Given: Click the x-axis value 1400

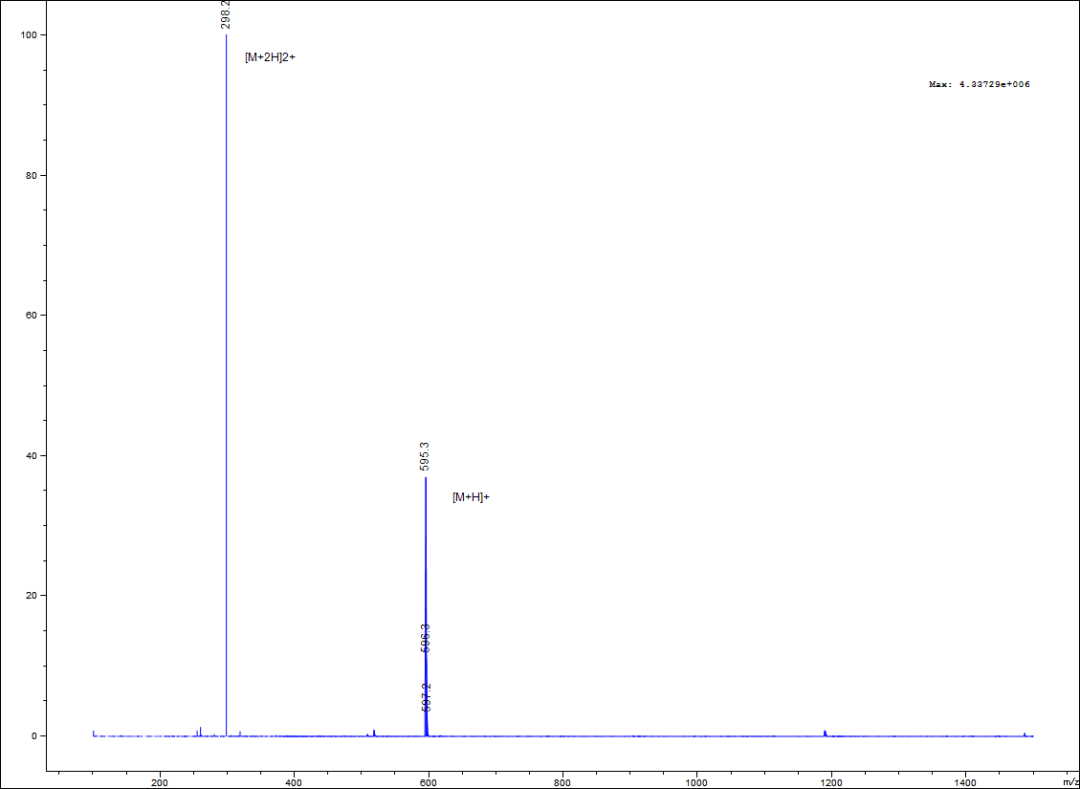Looking at the screenshot, I should [x=965, y=782].
